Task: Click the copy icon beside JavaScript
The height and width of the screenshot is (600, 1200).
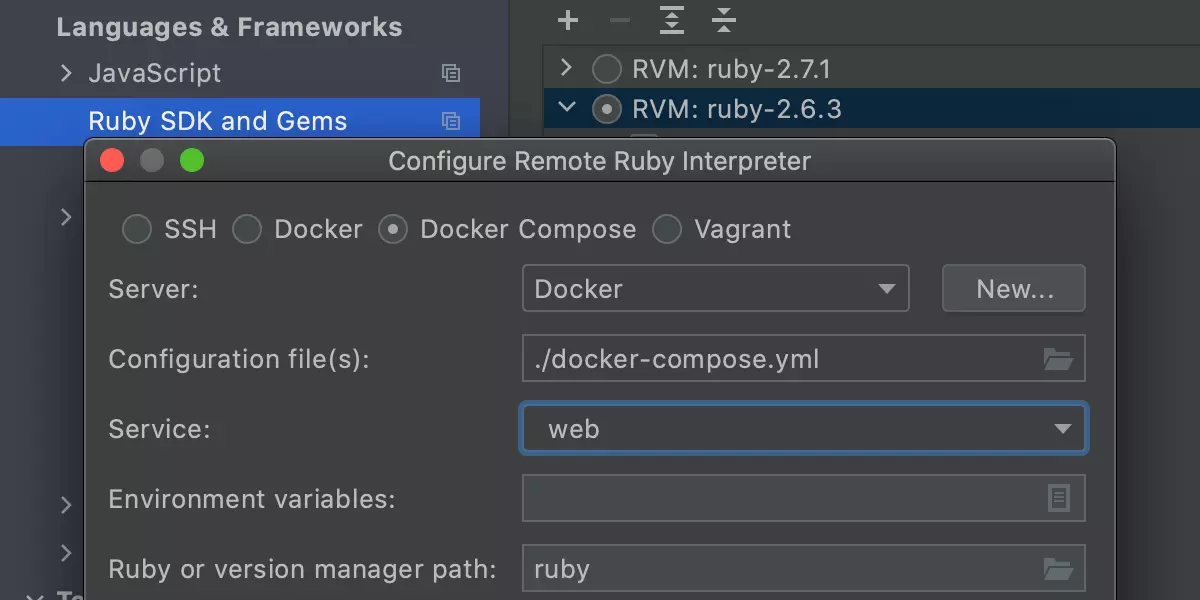Action: coord(451,73)
